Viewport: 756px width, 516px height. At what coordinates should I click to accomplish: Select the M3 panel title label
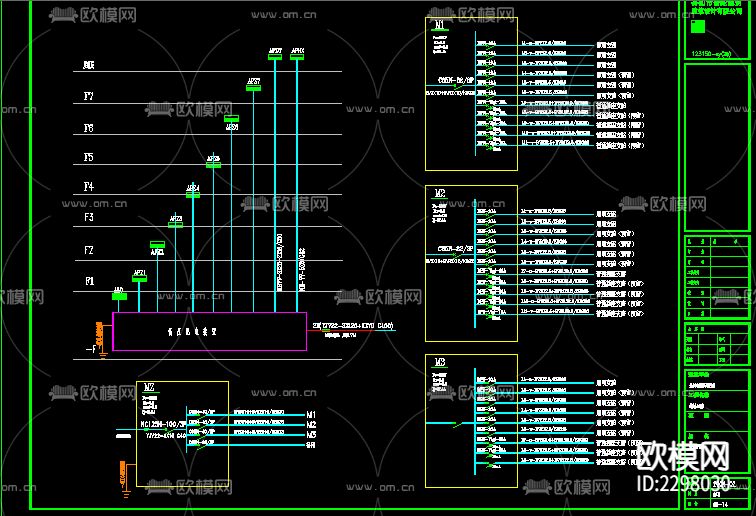click(x=440, y=362)
